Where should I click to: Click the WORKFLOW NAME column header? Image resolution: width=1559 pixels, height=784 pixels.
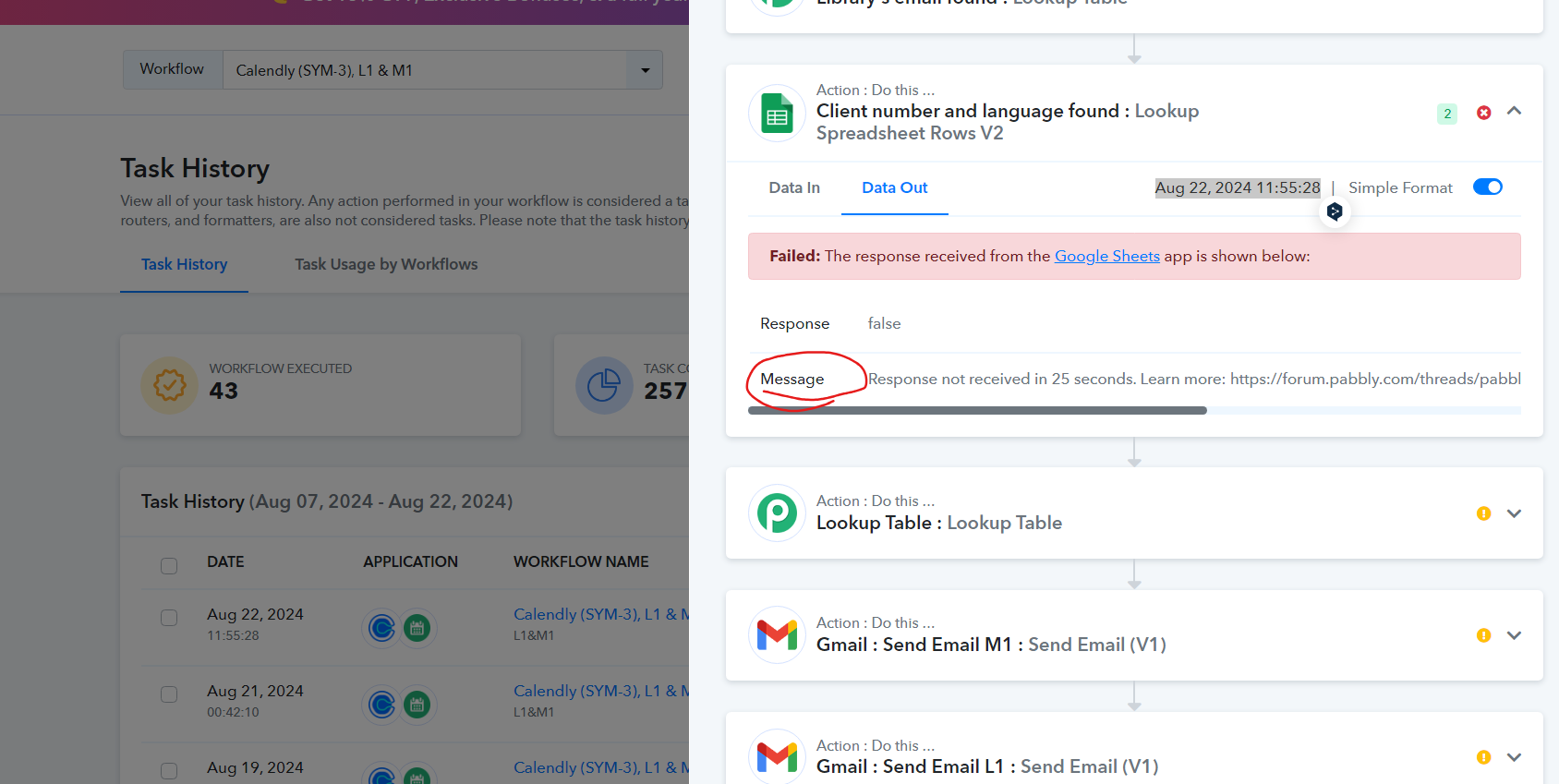[581, 561]
